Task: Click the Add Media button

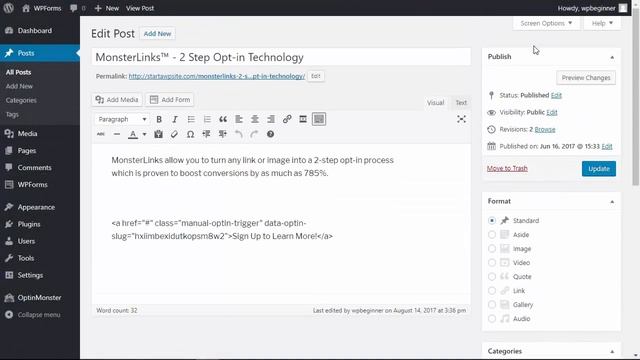Action: point(117,100)
